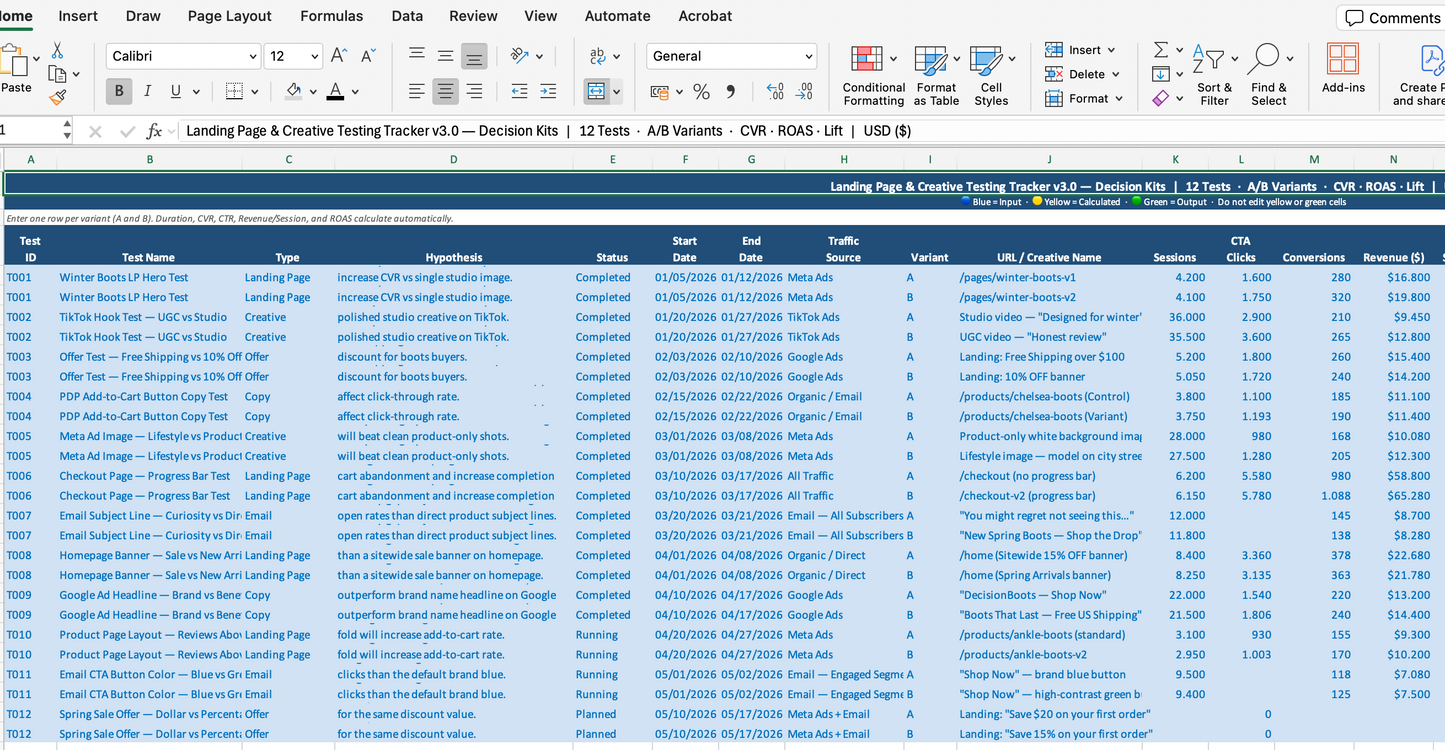1445x750 pixels.
Task: Align text to top of cell
Action: [x=417, y=56]
